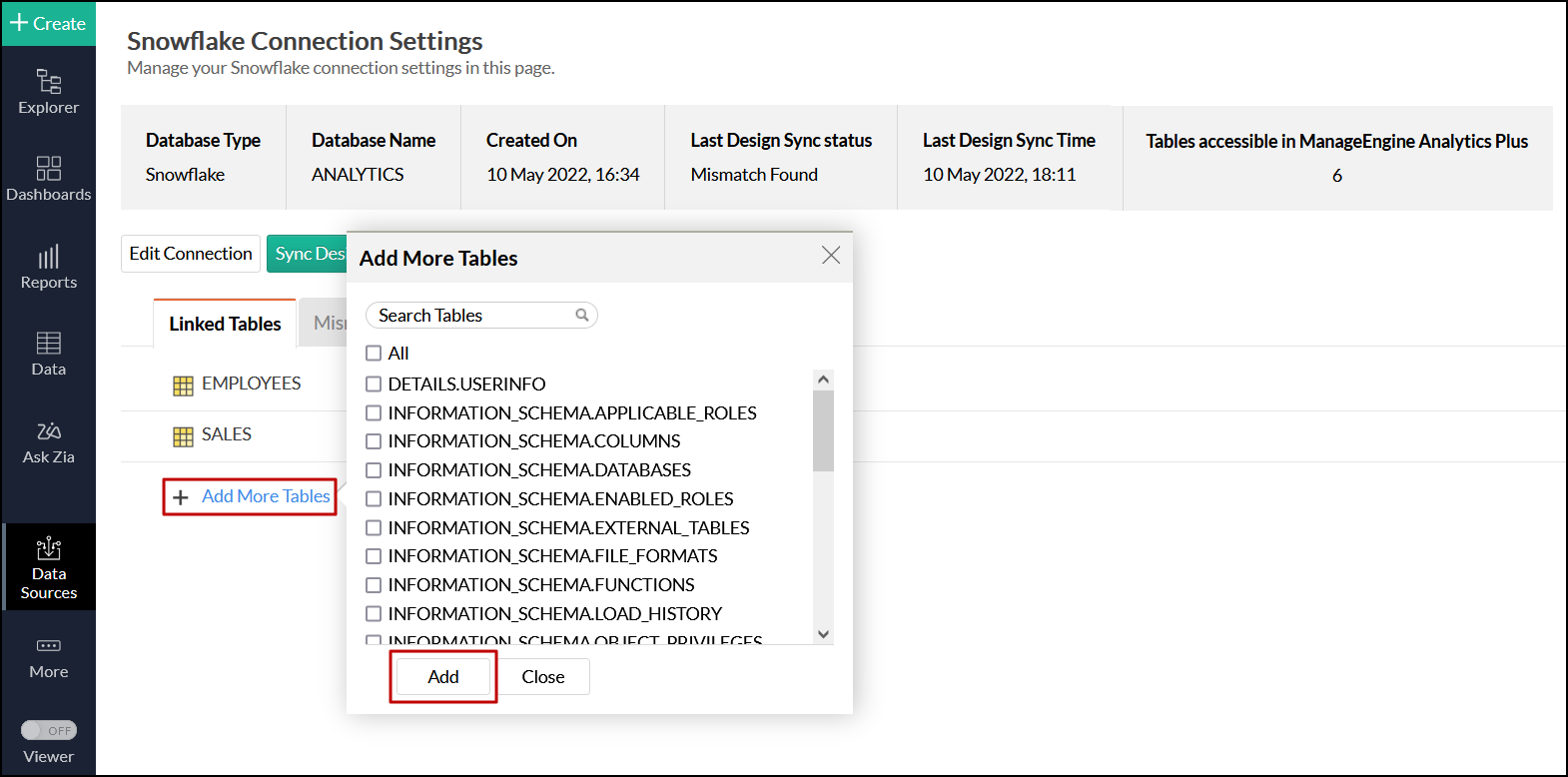Select the DETAILS.USERINFO checkbox
Viewport: 1568px width, 777px height.
[374, 385]
